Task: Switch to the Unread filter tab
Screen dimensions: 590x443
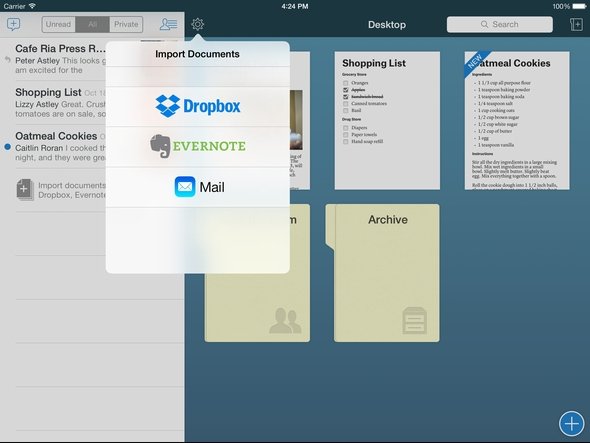Action: [58, 24]
